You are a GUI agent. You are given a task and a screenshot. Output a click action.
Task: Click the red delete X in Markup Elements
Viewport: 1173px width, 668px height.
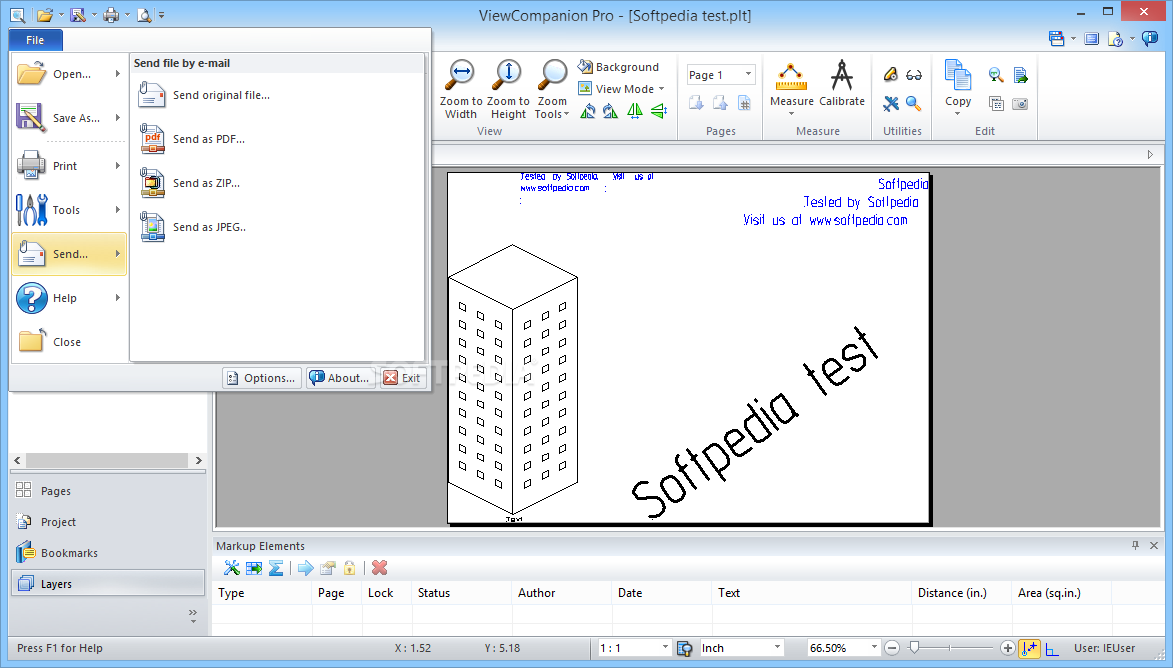[379, 568]
